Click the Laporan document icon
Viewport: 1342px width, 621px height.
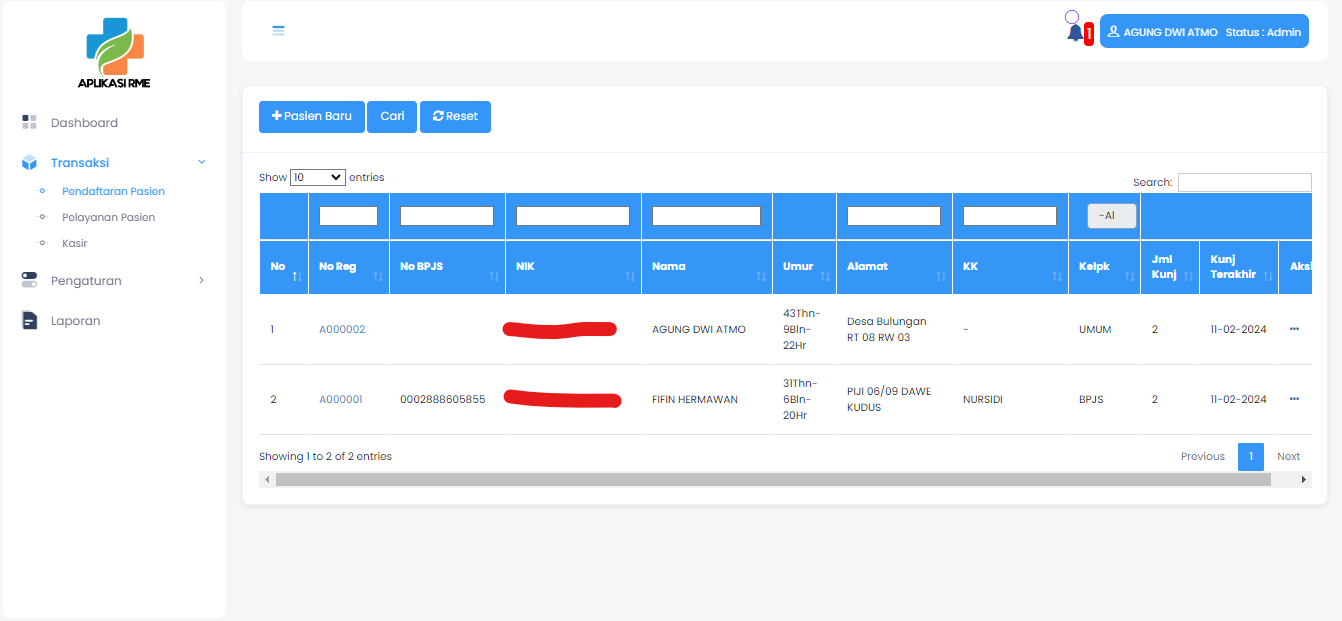pos(29,321)
